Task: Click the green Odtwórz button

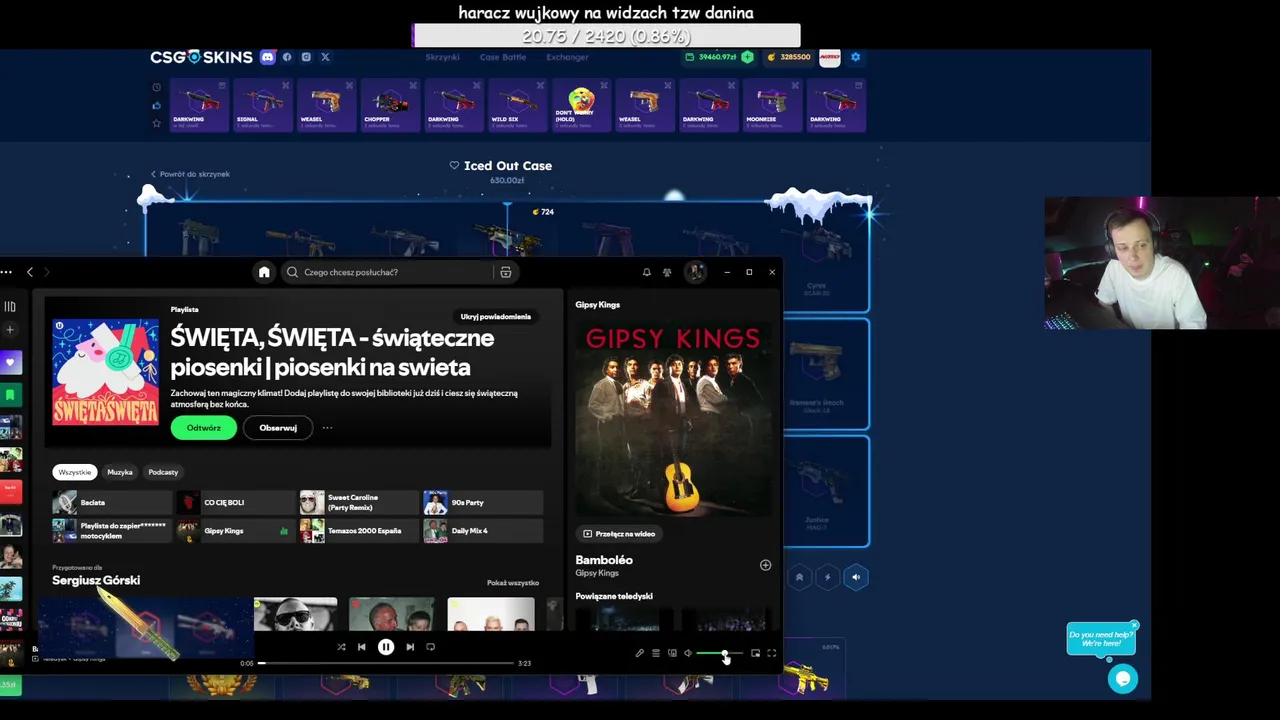Action: (203, 428)
